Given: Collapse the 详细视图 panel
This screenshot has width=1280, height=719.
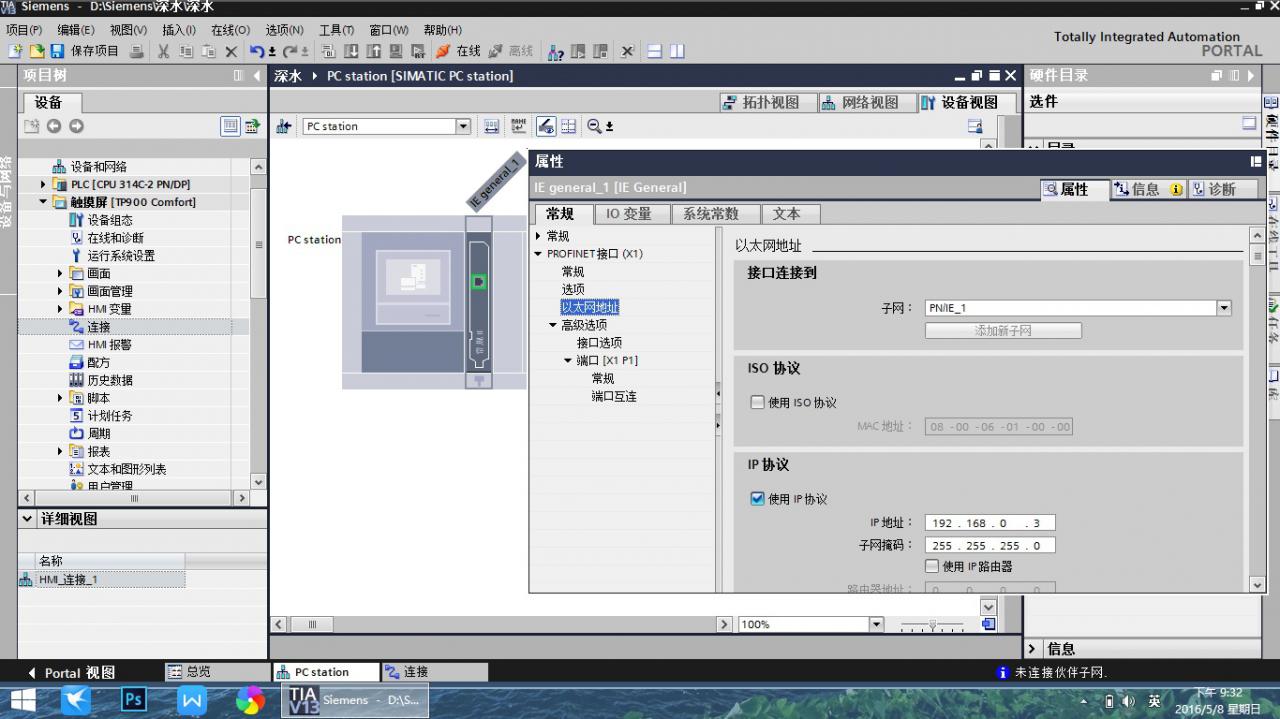Looking at the screenshot, I should tap(27, 519).
